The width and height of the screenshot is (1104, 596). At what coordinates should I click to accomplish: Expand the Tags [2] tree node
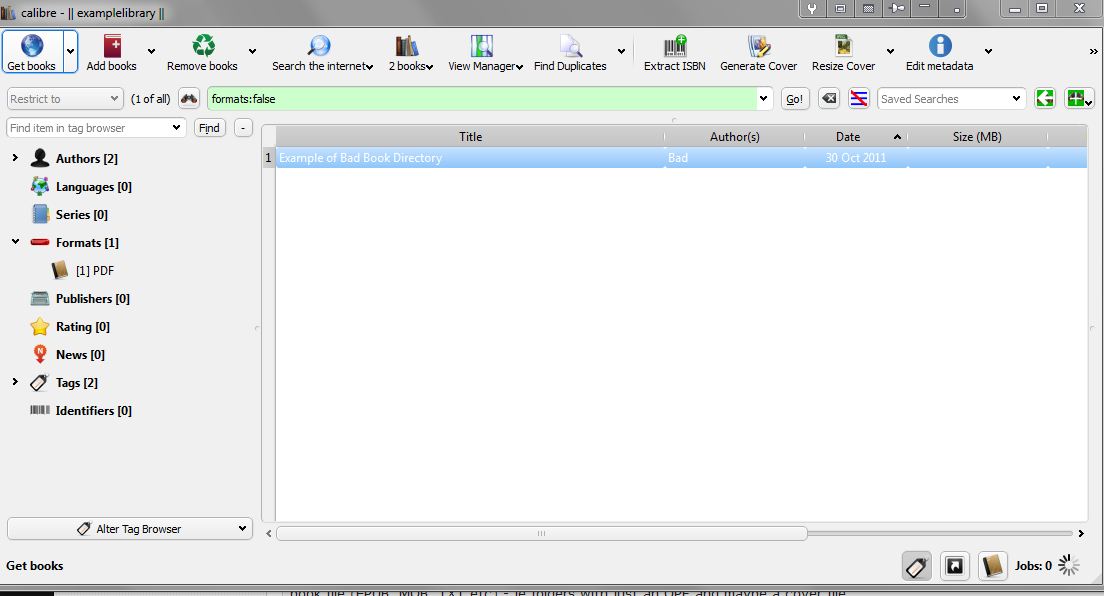point(15,382)
